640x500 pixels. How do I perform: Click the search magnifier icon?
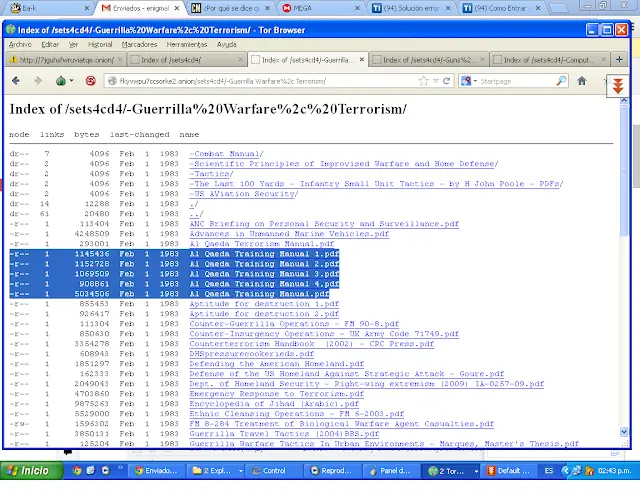click(562, 81)
